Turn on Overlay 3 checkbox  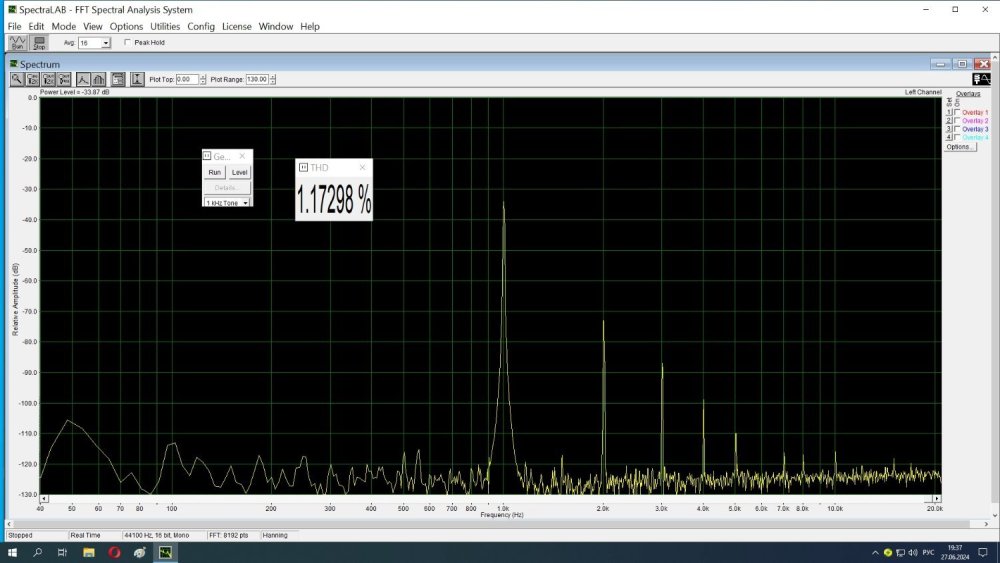click(957, 129)
